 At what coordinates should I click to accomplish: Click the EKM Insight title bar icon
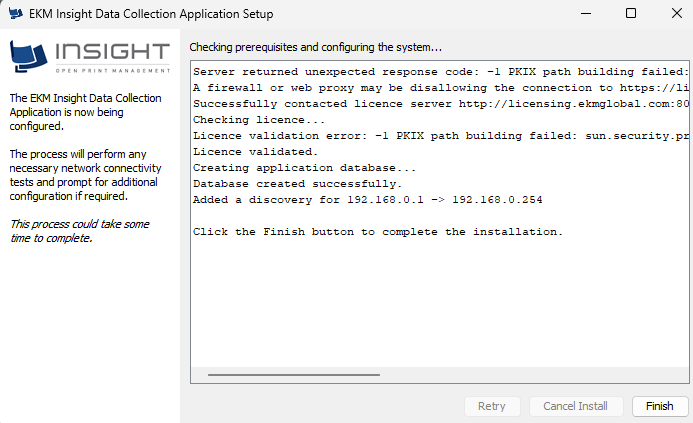[x=15, y=14]
